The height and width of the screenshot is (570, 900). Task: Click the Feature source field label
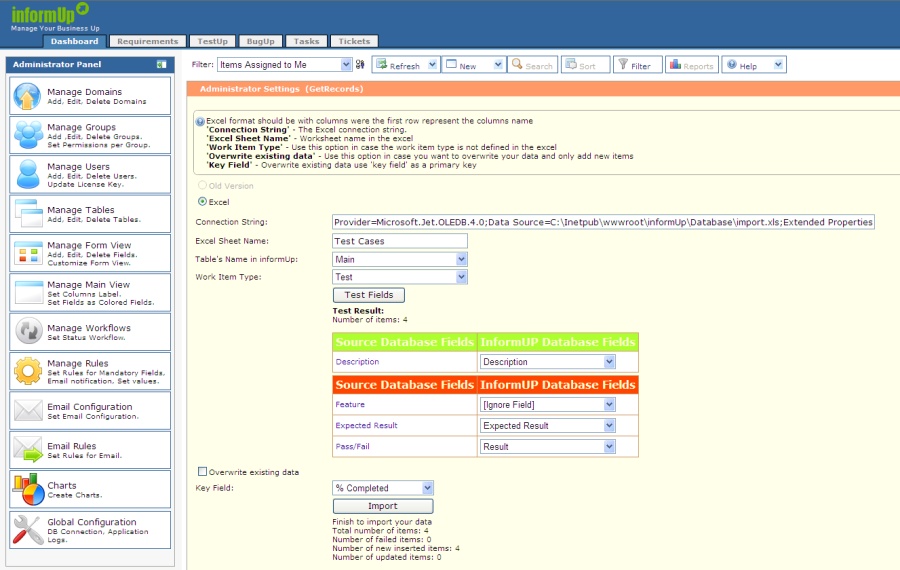(350, 405)
